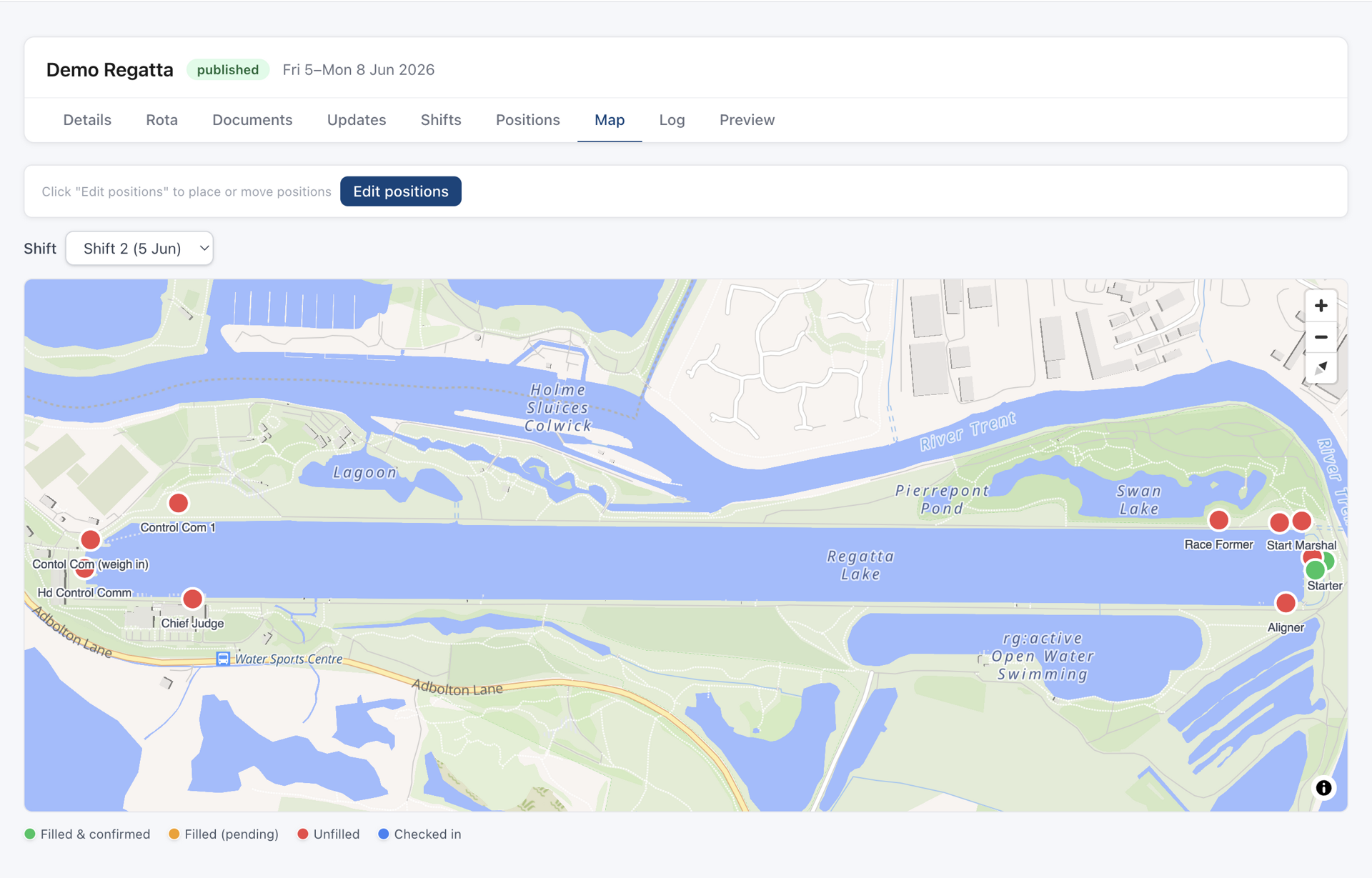Open the Shift 2 (5 Jun) dropdown
This screenshot has width=1372, height=878.
(x=139, y=248)
